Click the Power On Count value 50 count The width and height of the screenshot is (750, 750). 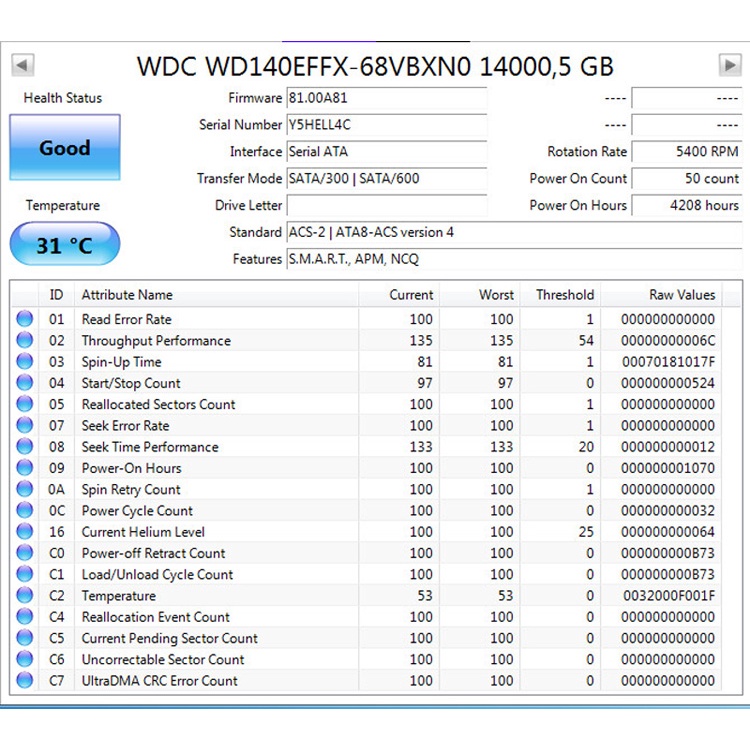687,178
